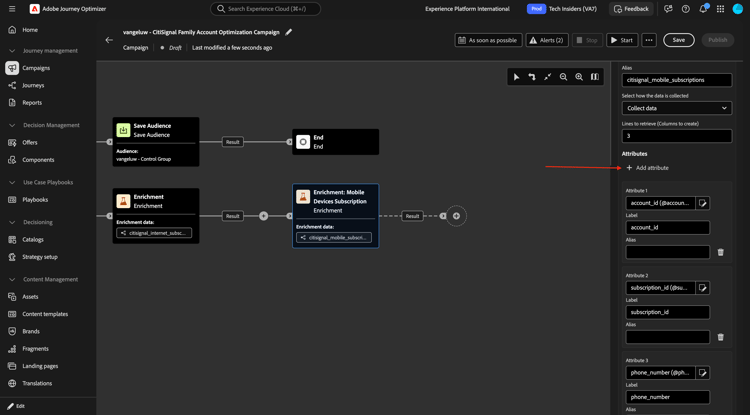This screenshot has width=750, height=415.
Task: Click the account_id Label field
Action: click(x=668, y=228)
